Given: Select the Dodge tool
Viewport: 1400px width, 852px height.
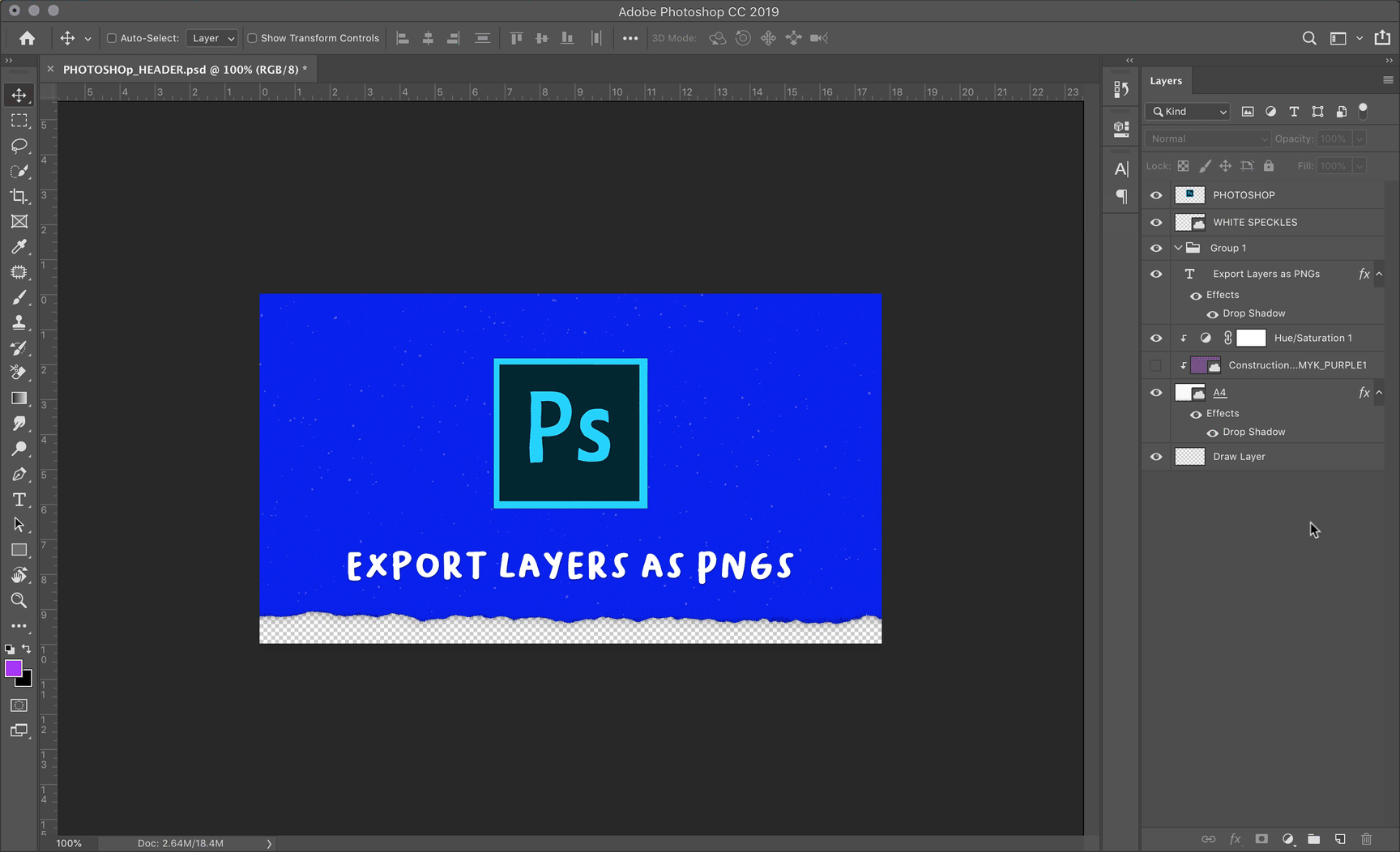Looking at the screenshot, I should click(19, 449).
